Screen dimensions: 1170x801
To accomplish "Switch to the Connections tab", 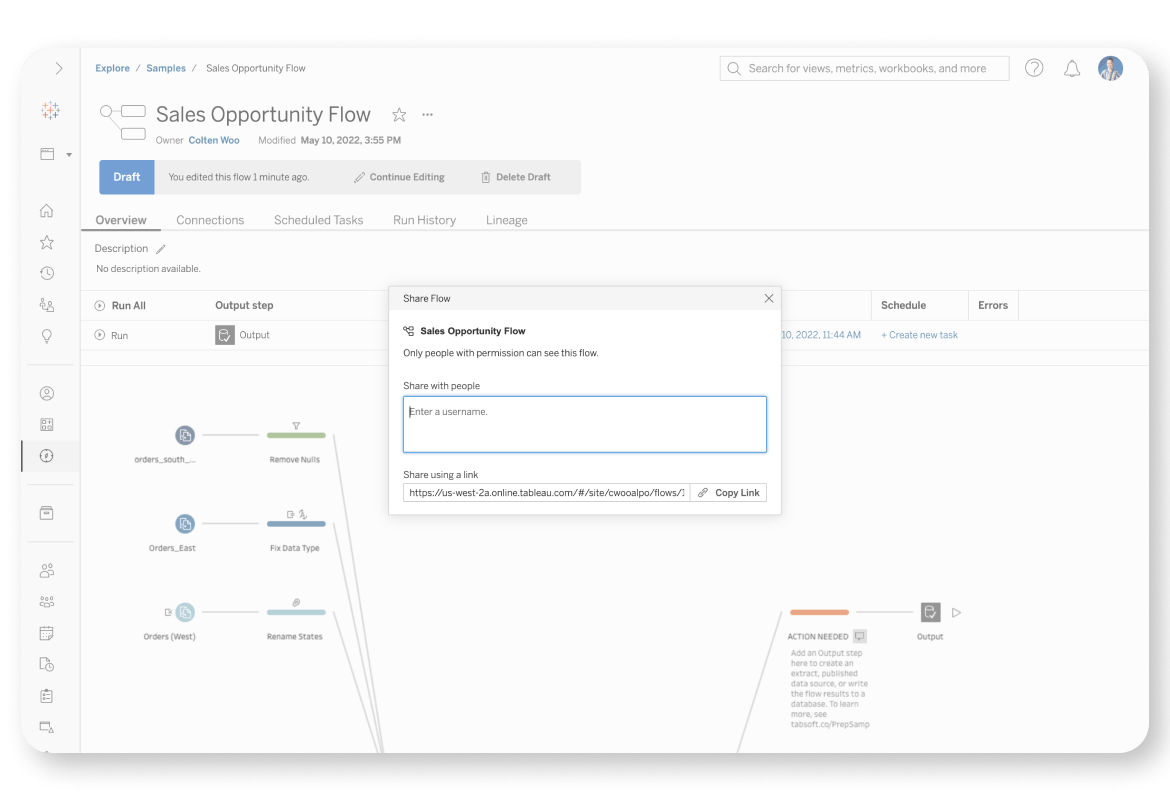I will tap(210, 220).
